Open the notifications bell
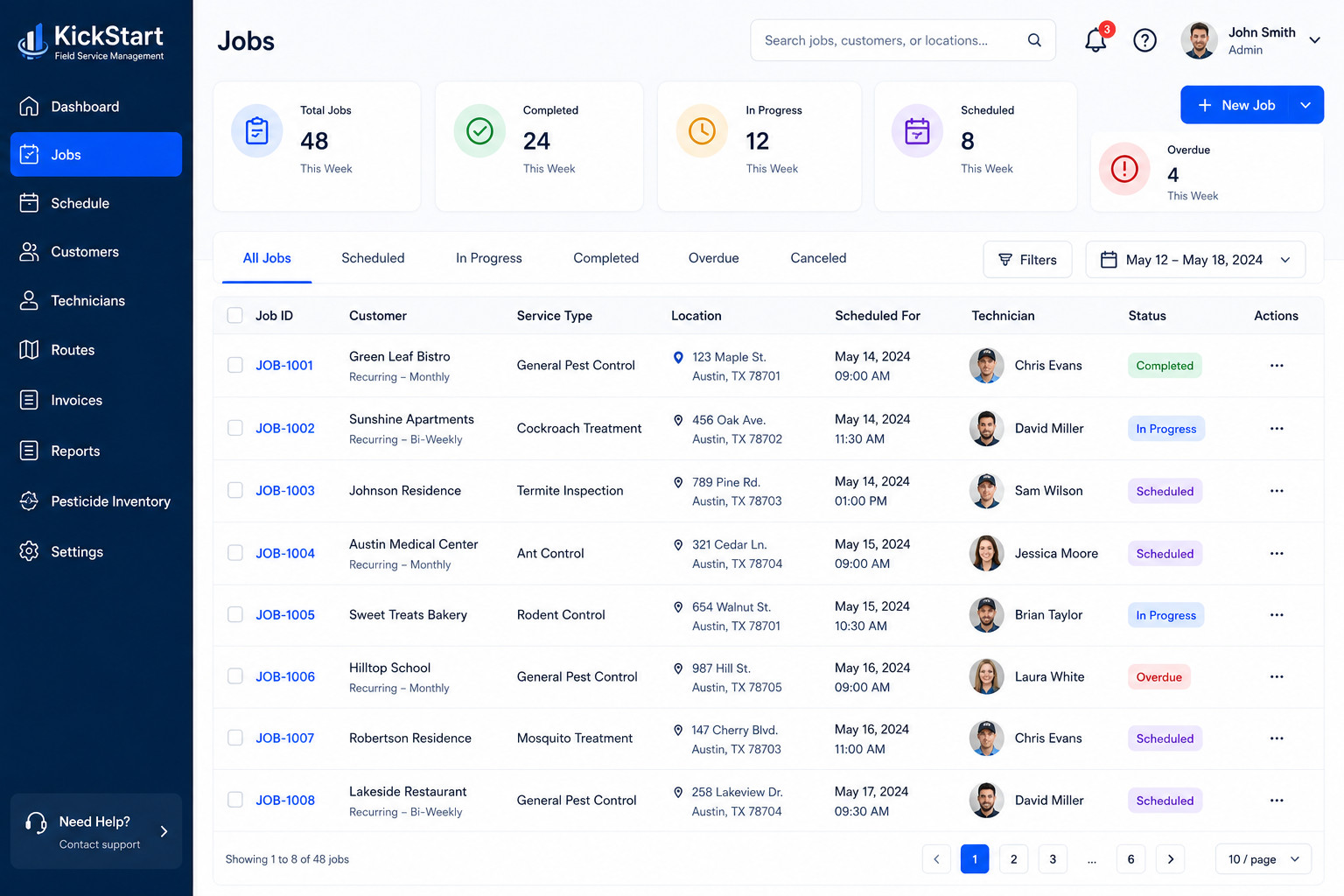The image size is (1344, 896). [1095, 40]
